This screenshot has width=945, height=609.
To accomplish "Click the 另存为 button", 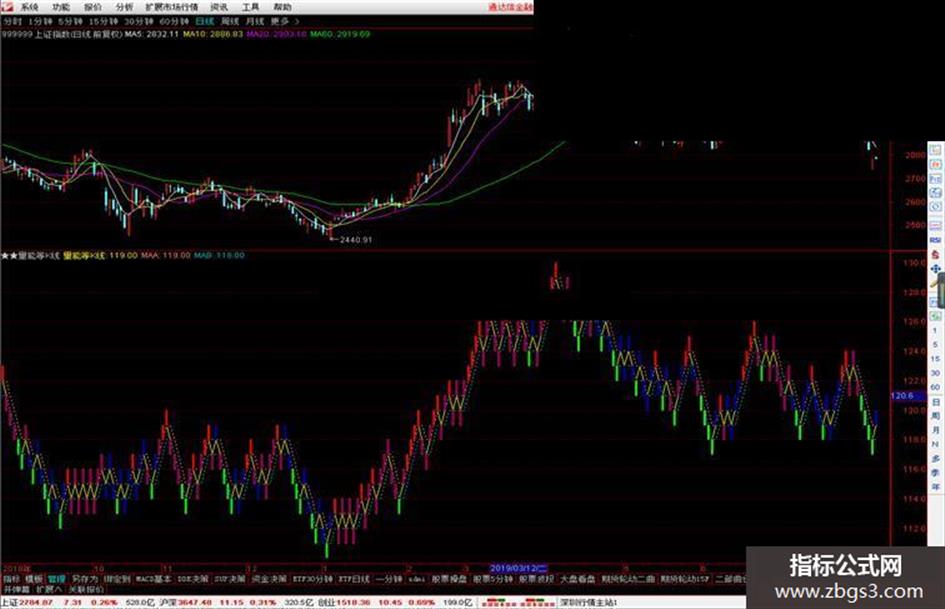I will (85, 578).
